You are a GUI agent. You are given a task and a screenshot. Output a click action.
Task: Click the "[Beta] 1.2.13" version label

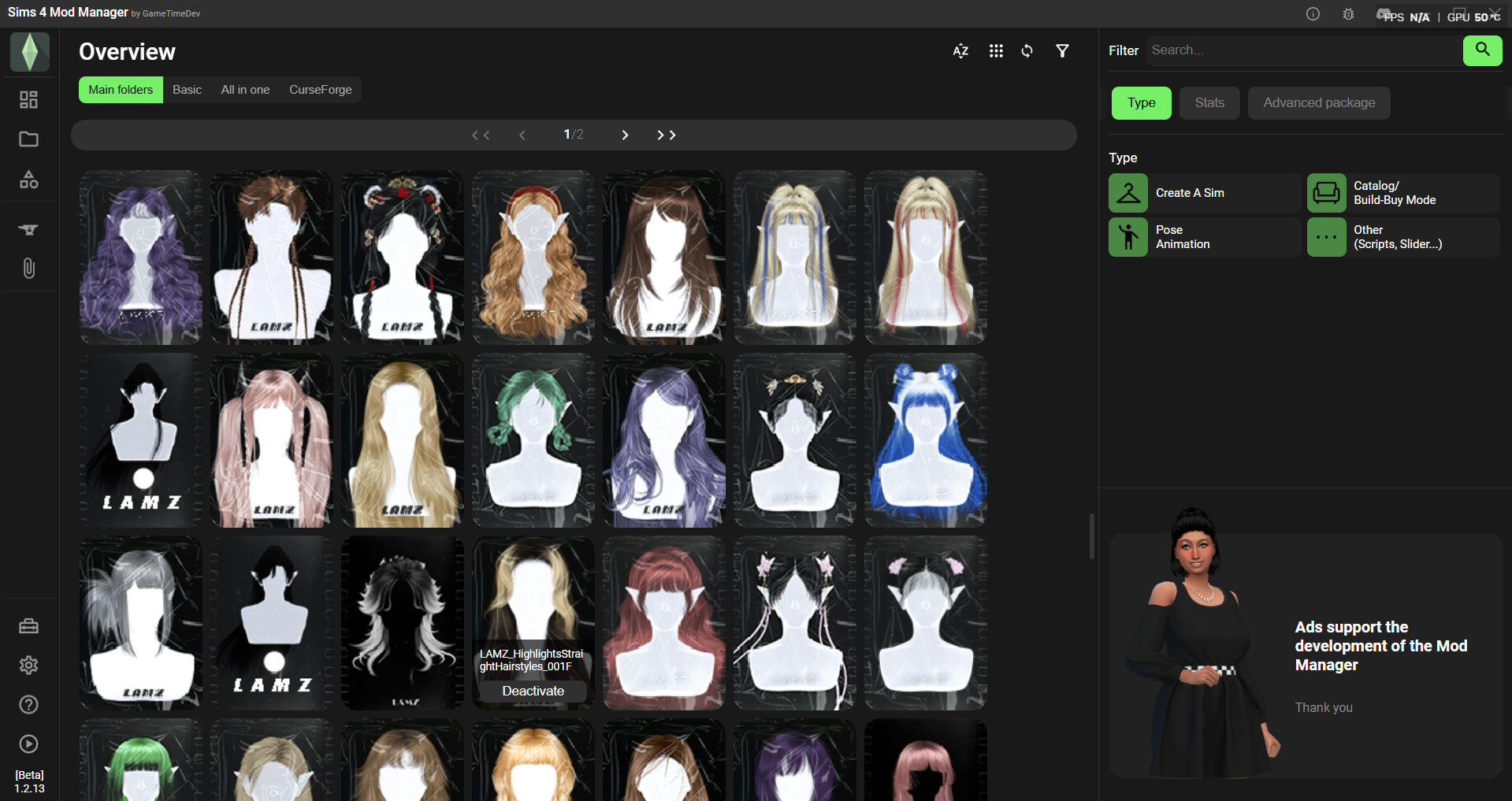pyautogui.click(x=29, y=782)
